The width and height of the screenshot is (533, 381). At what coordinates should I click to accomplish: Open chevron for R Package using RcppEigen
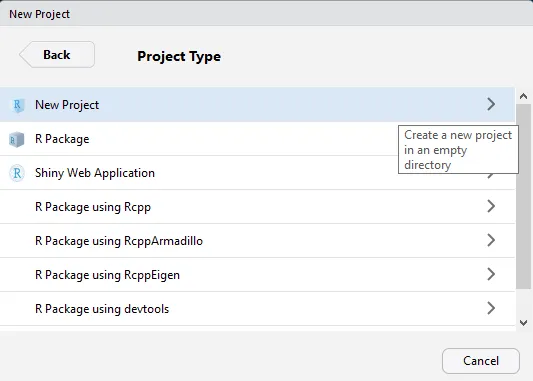[491, 274]
